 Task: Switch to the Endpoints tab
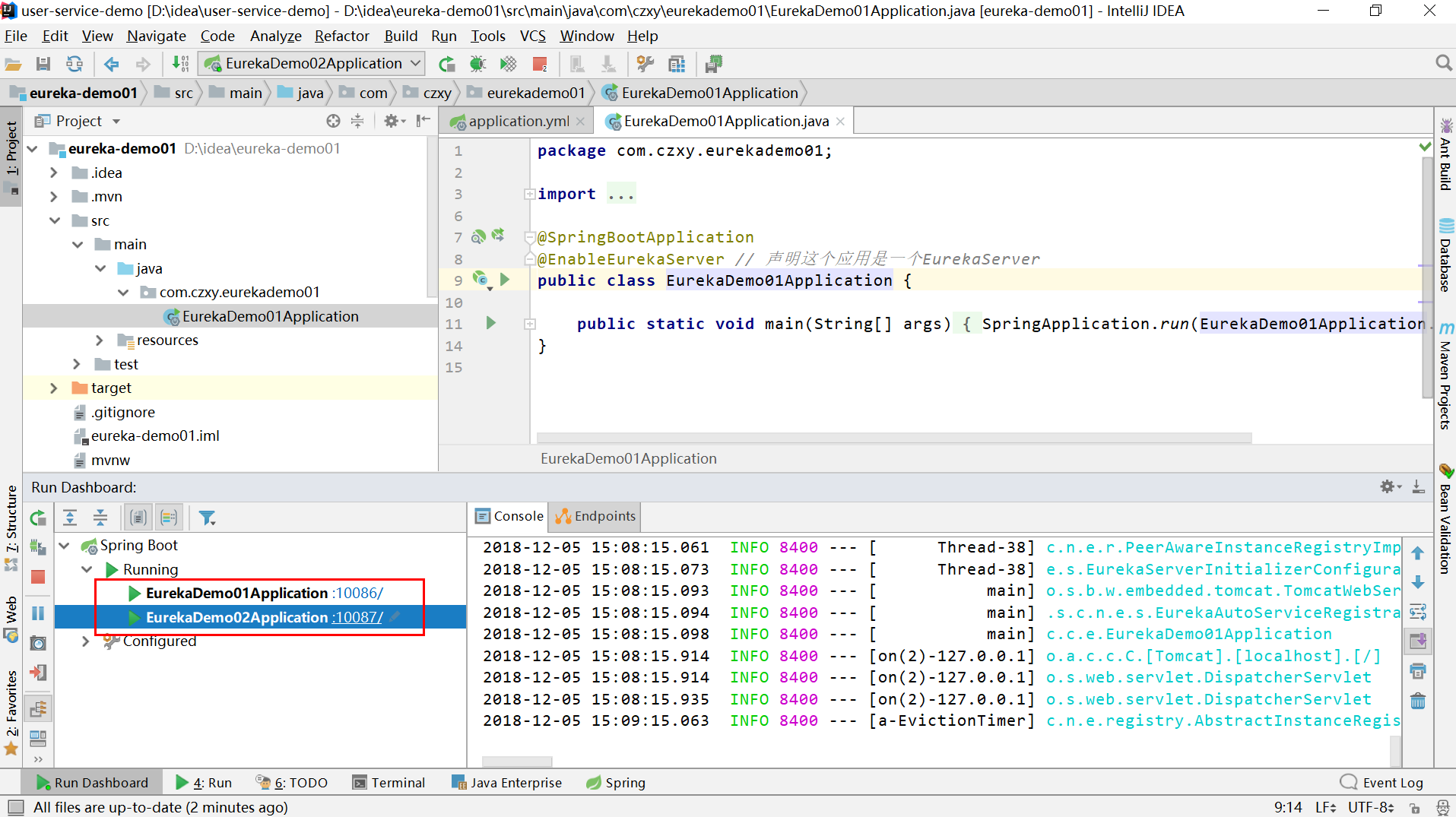point(595,516)
